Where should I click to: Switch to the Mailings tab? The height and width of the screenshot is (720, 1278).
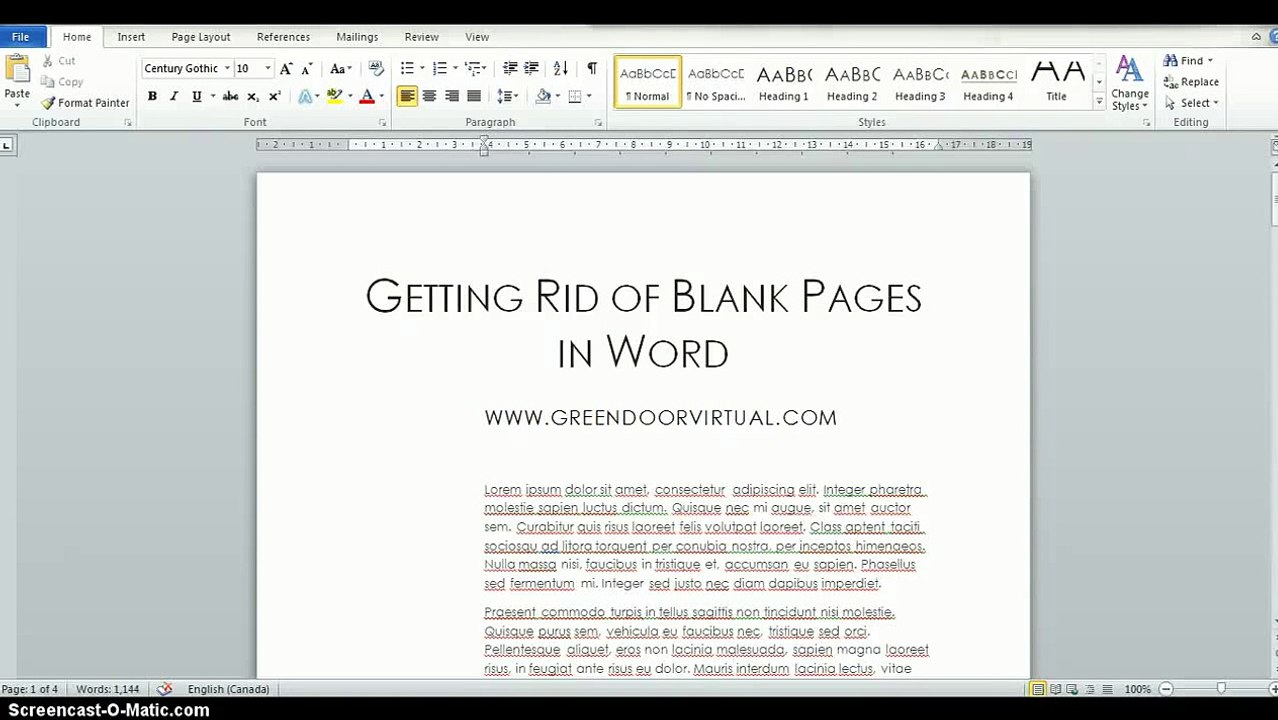click(x=357, y=37)
